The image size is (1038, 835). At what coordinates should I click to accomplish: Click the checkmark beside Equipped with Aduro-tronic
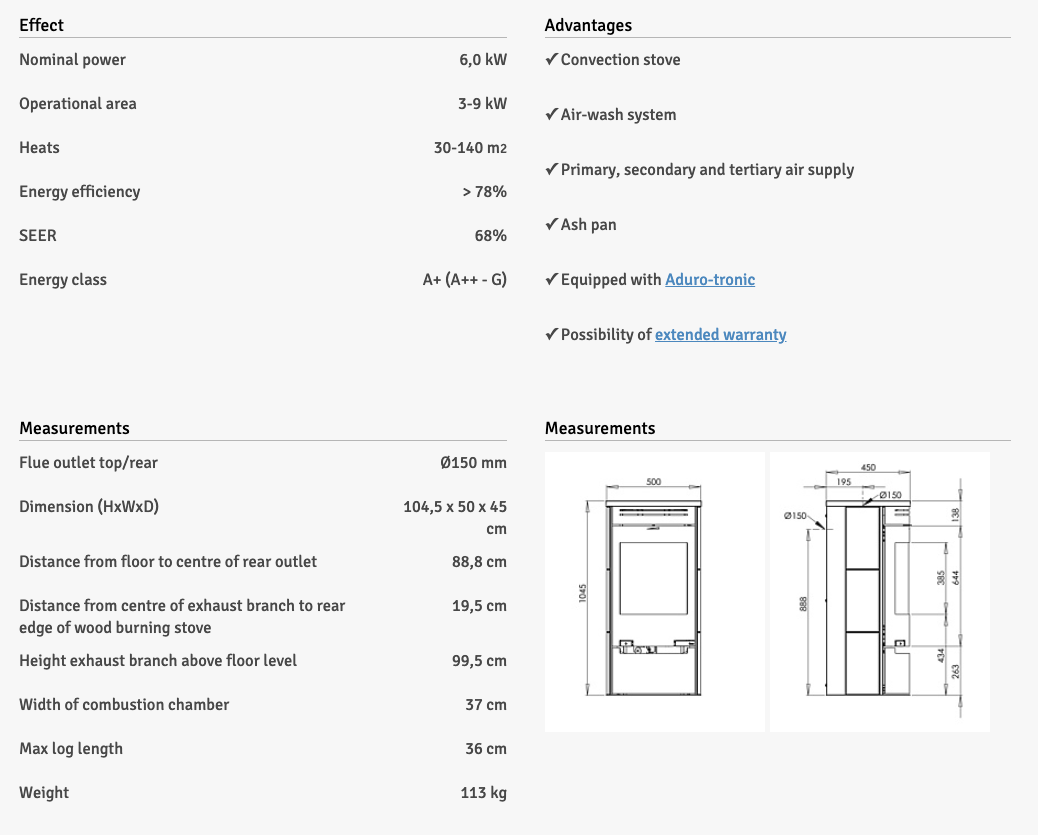551,280
